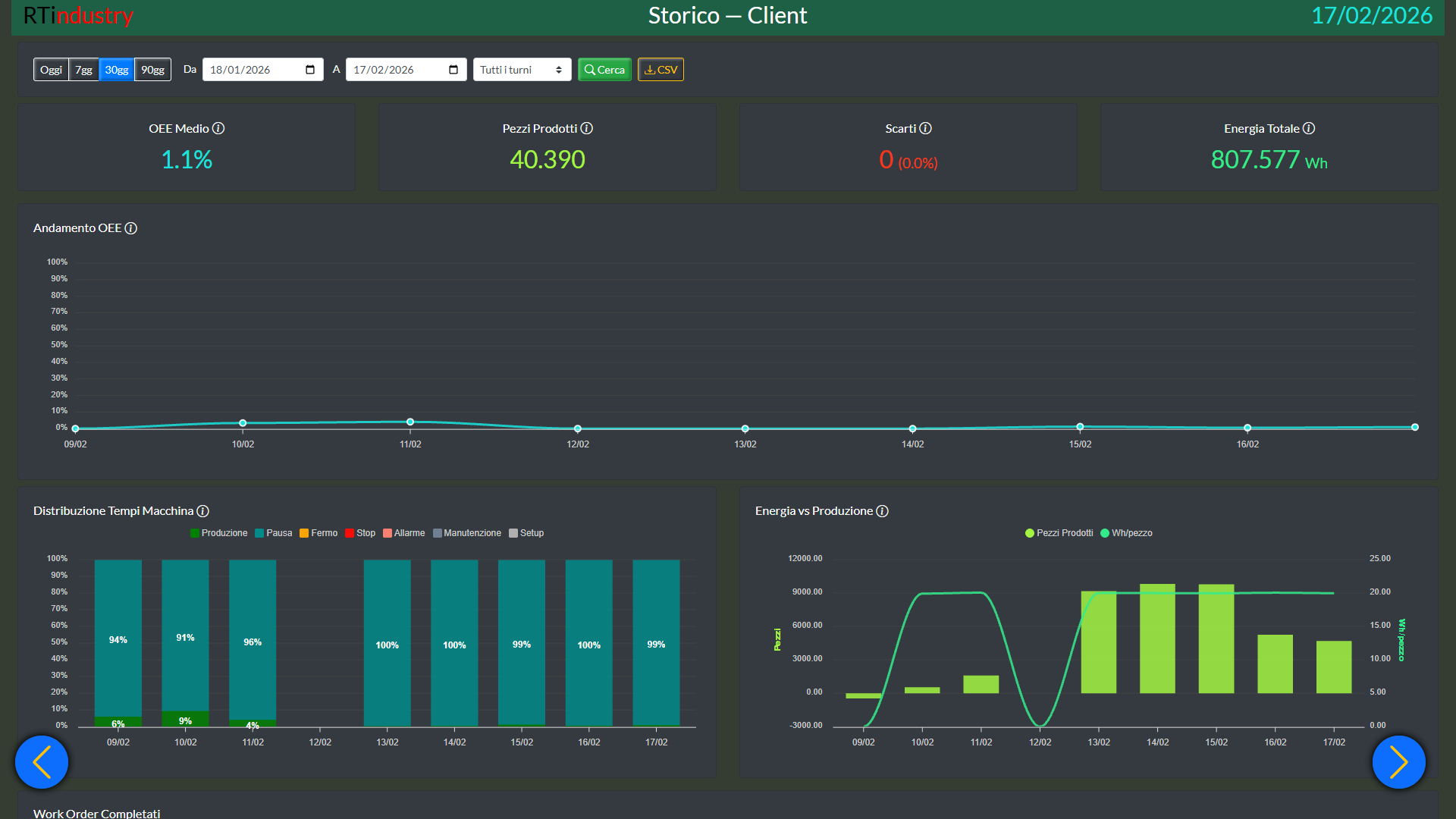This screenshot has height=819, width=1456.
Task: Export data with the CSV button
Action: pyautogui.click(x=661, y=70)
